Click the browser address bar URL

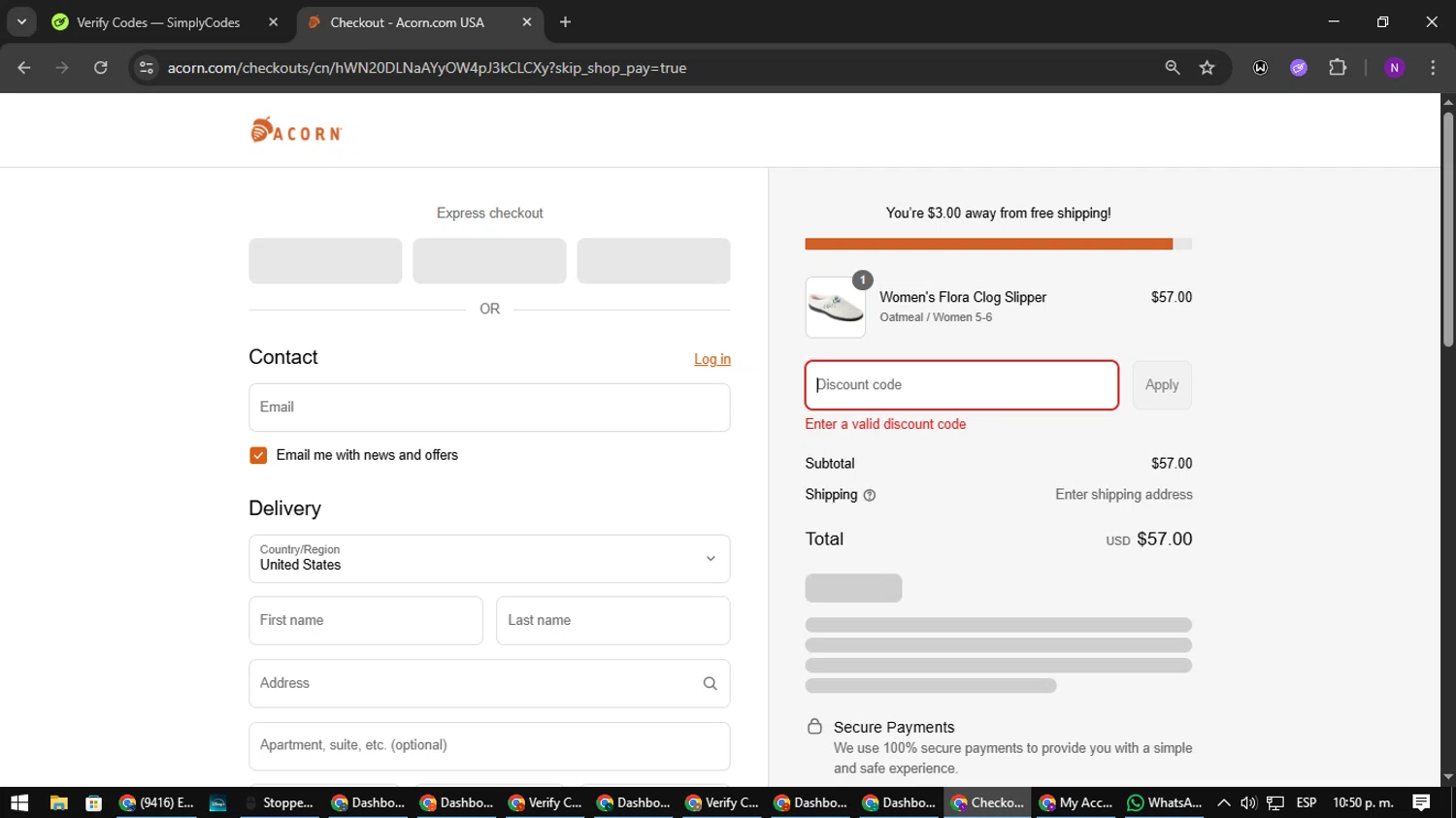(x=427, y=68)
